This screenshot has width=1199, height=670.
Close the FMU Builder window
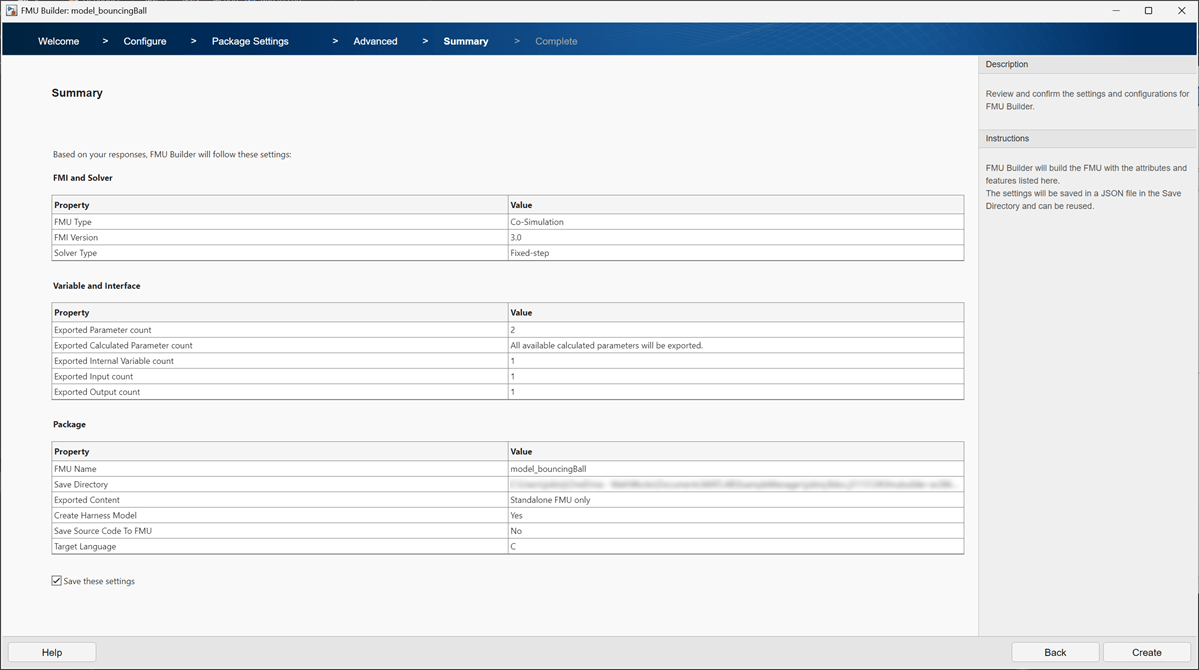pyautogui.click(x=1181, y=10)
